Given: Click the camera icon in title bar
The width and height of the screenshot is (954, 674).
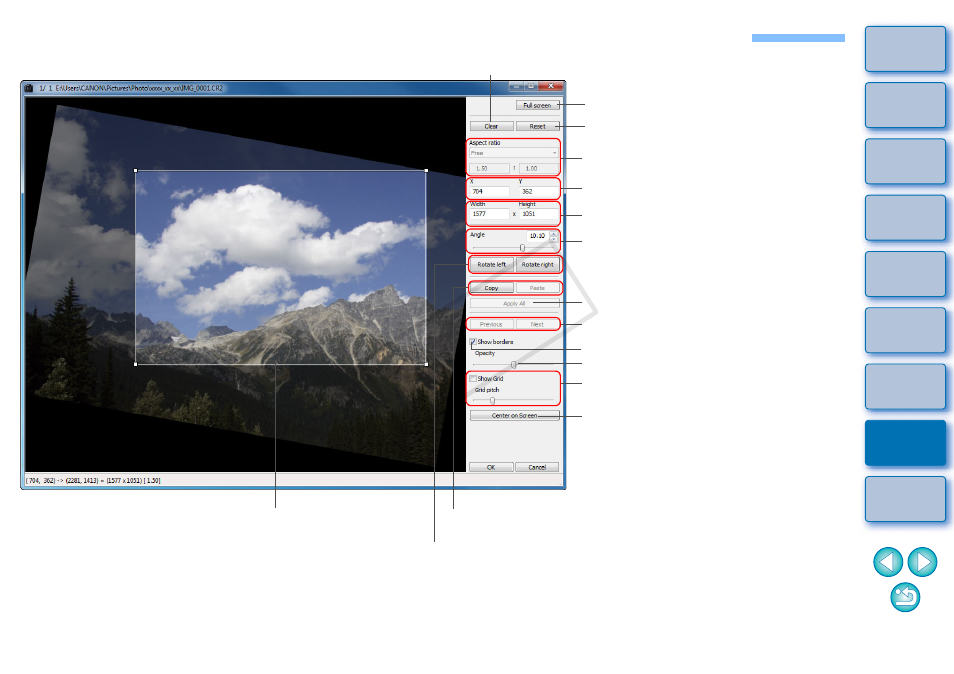Looking at the screenshot, I should tap(29, 88).
